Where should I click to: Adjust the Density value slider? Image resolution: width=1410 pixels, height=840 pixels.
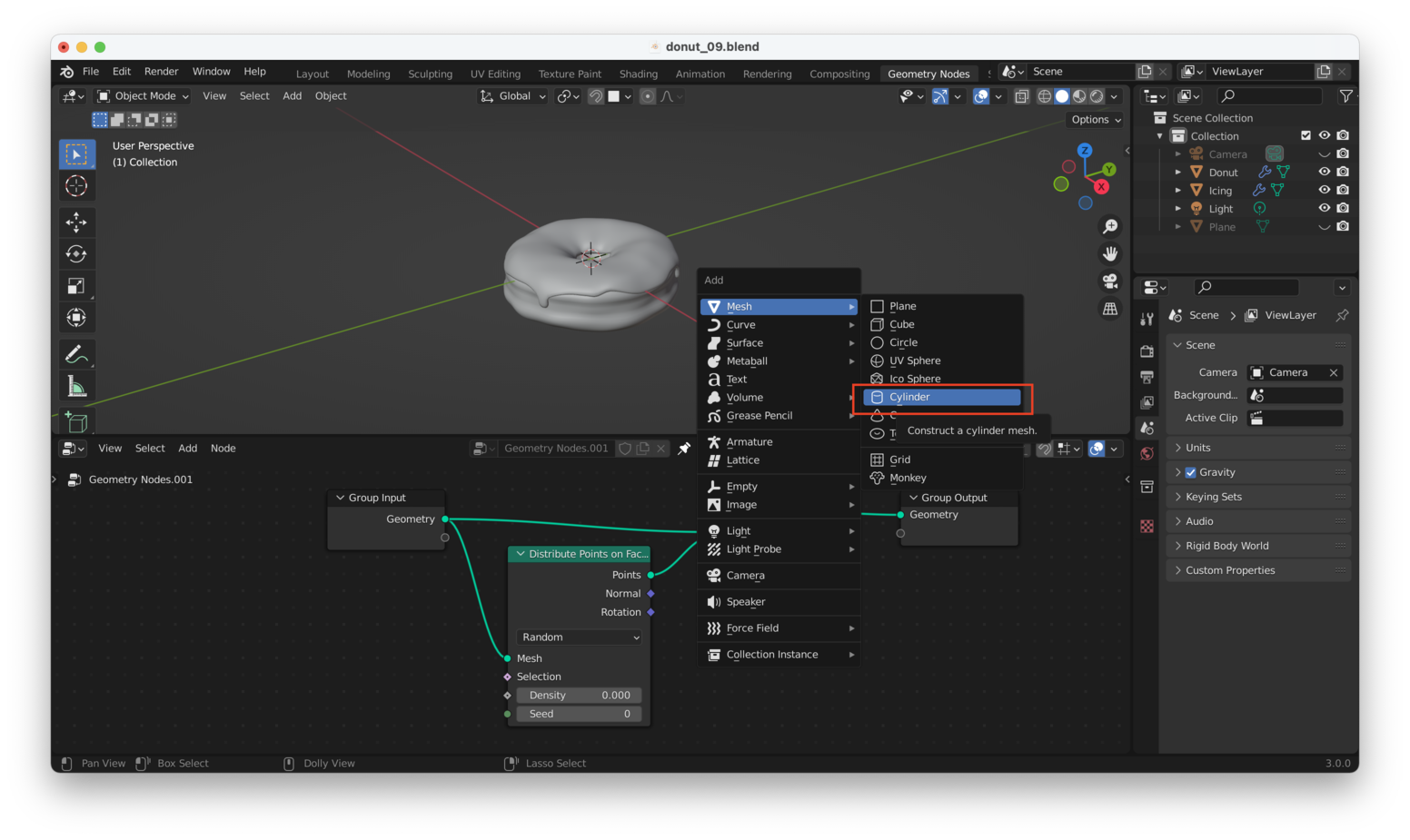click(580, 696)
